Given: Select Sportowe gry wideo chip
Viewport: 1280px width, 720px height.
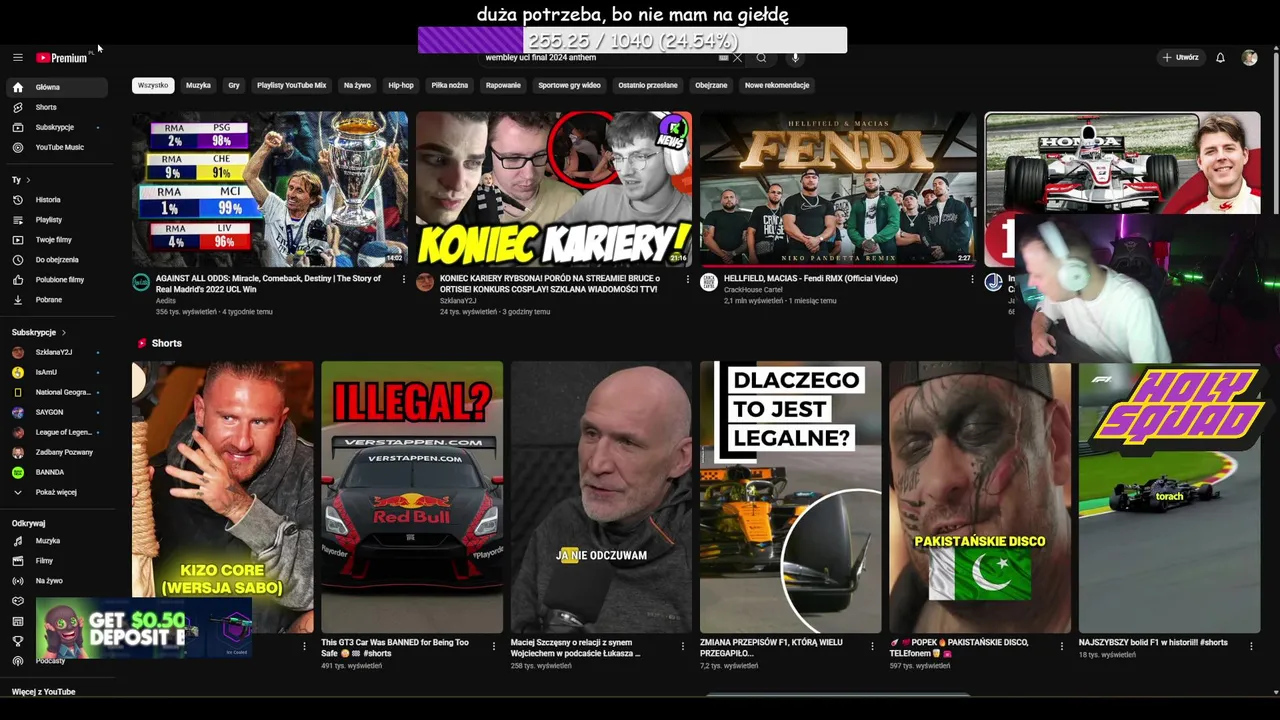Looking at the screenshot, I should tap(569, 86).
